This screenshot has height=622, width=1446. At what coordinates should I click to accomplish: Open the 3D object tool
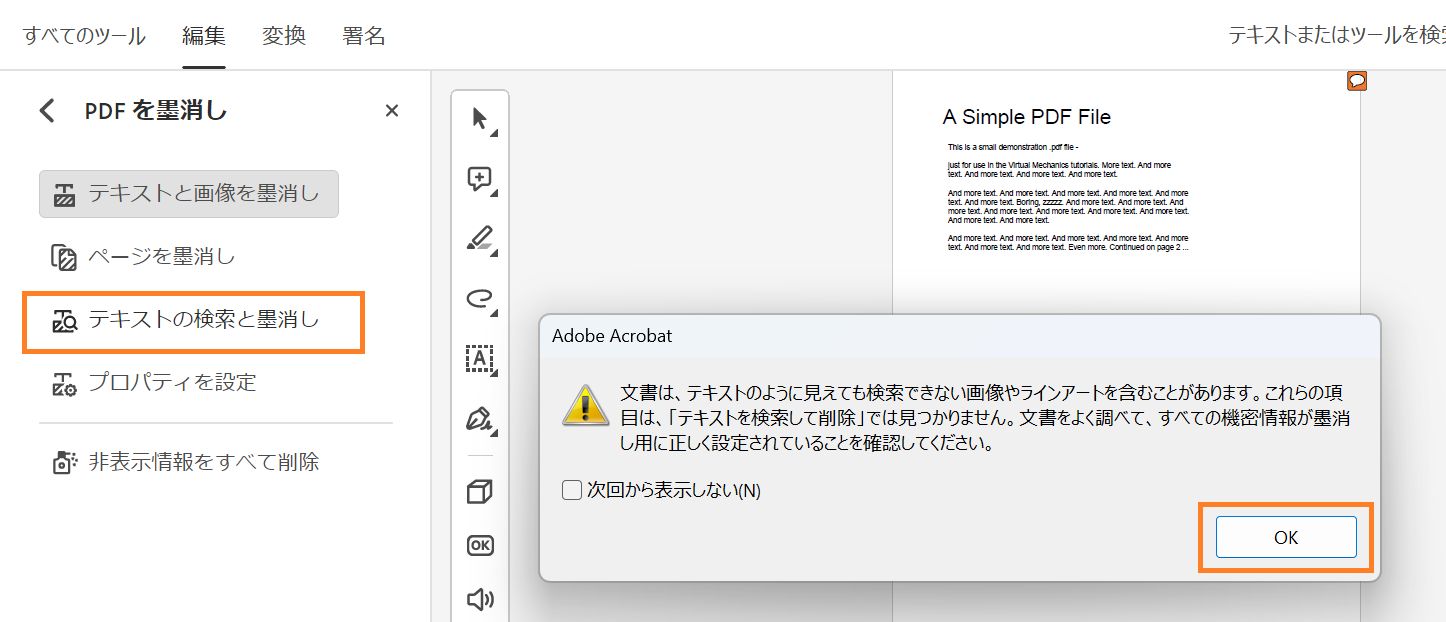click(x=480, y=491)
